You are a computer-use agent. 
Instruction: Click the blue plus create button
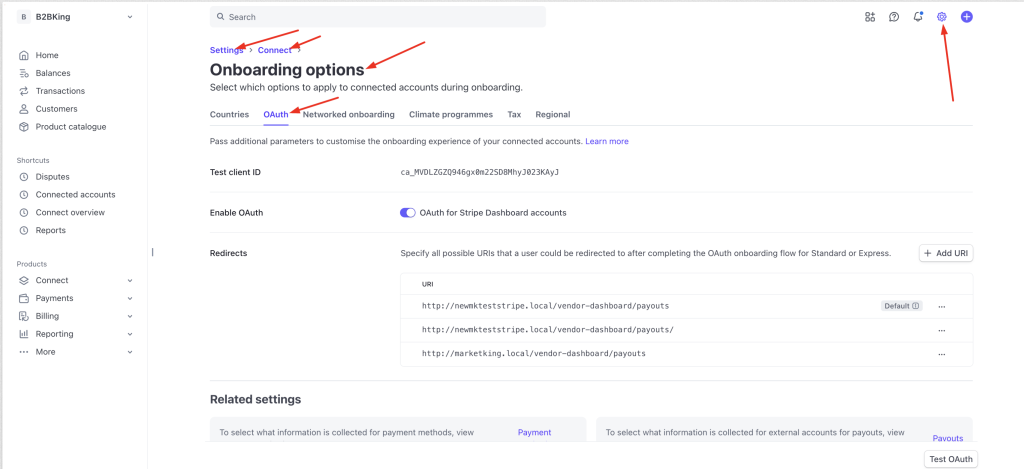click(x=966, y=17)
